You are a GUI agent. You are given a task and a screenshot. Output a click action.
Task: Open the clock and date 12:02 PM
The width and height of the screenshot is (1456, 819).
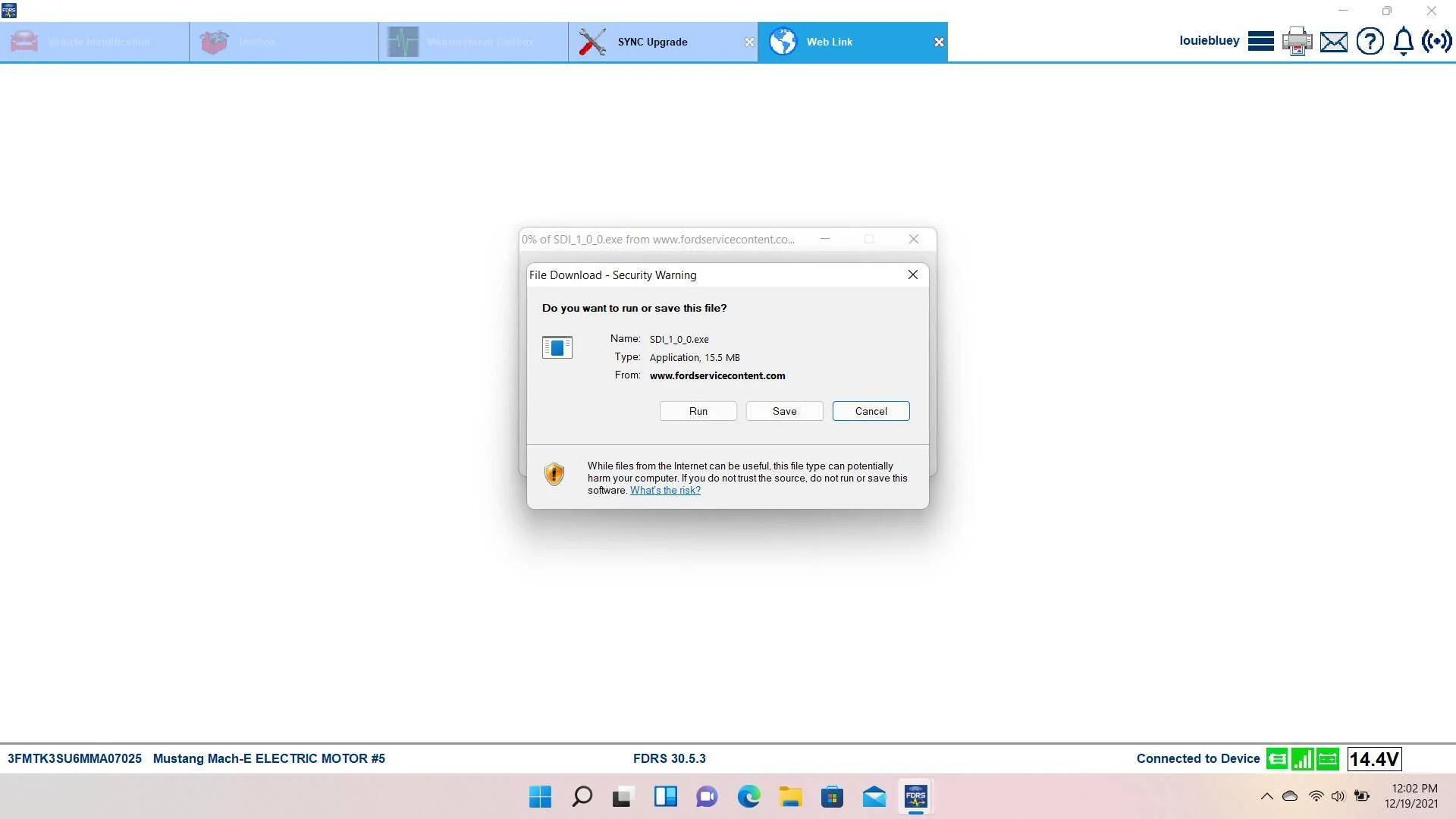click(x=1411, y=796)
